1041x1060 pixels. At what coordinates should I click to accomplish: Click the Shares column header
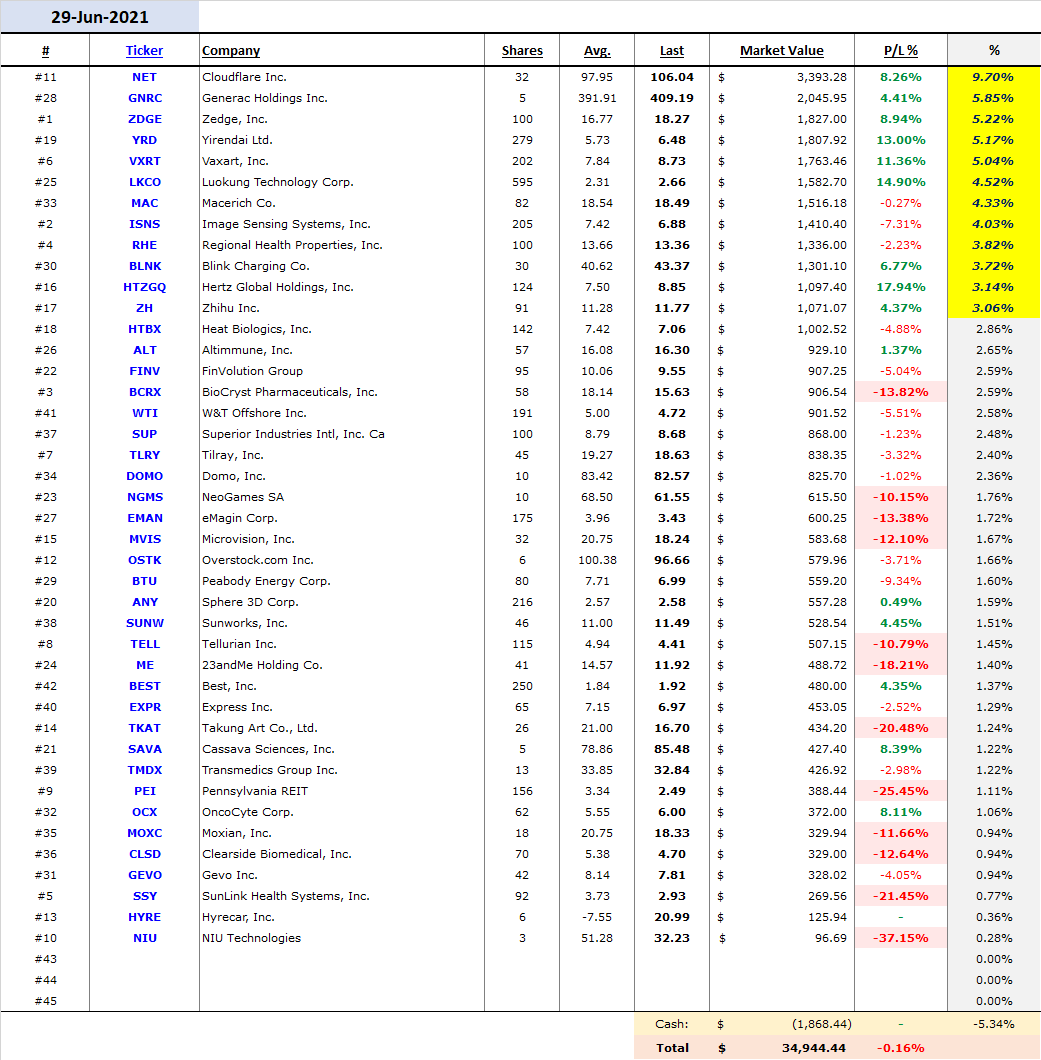pos(522,51)
